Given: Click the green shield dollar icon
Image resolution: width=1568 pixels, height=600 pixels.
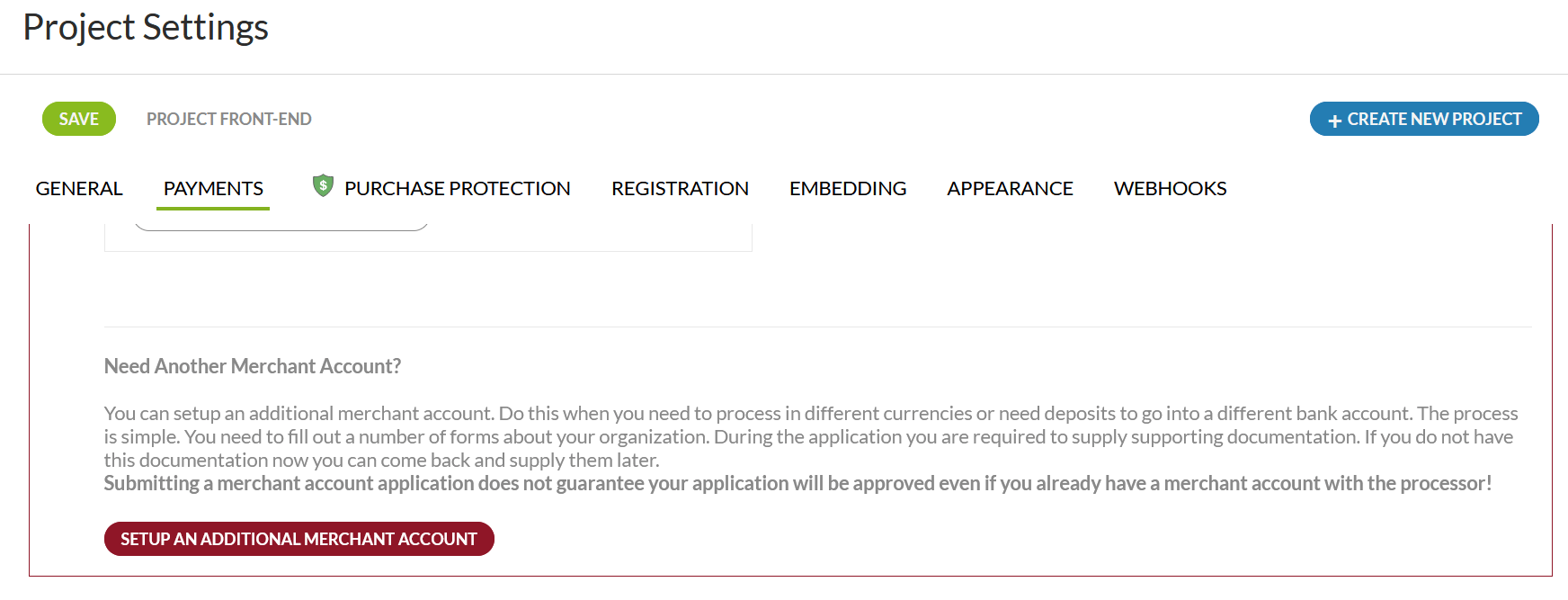Looking at the screenshot, I should click(323, 185).
